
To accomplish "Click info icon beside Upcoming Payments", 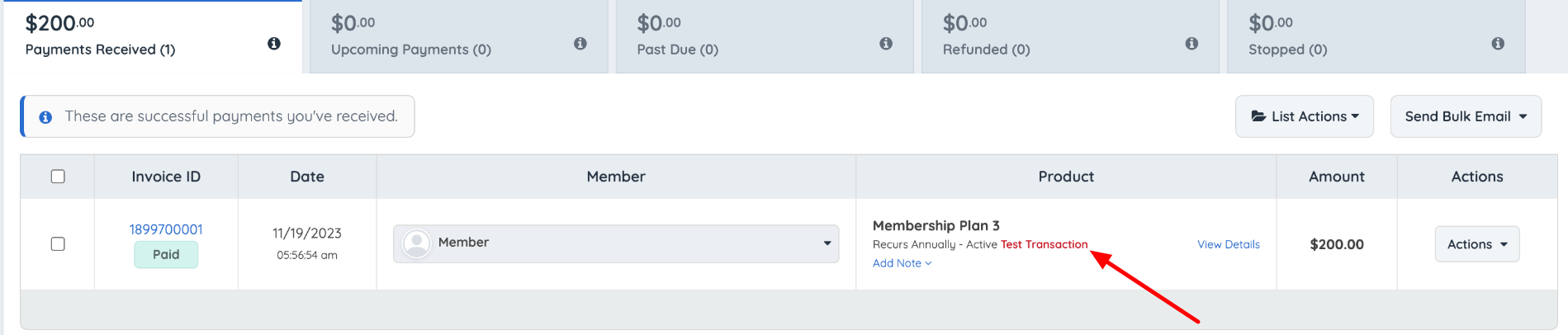I will point(580,43).
